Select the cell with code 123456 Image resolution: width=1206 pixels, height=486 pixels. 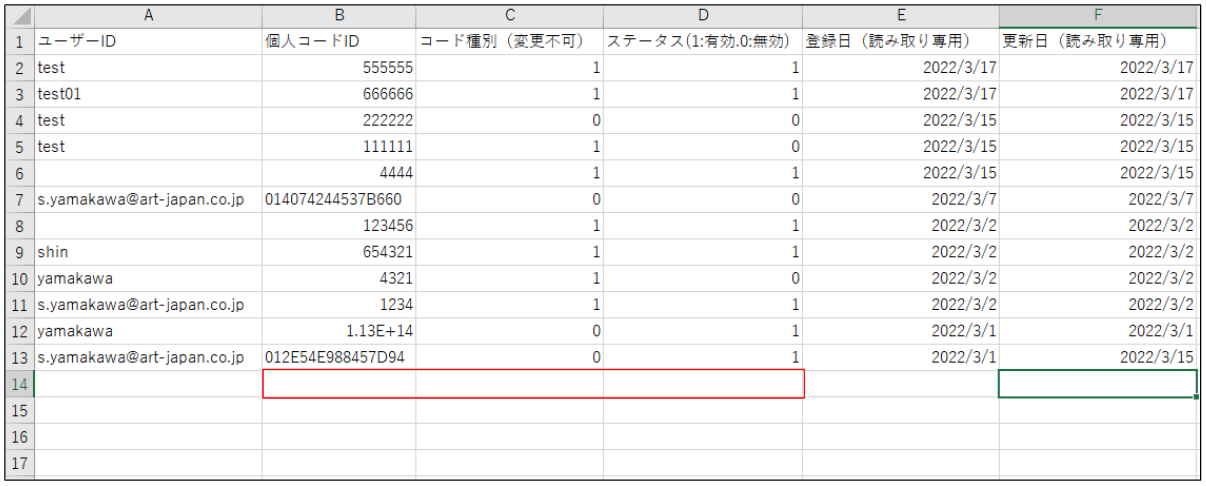coord(339,226)
